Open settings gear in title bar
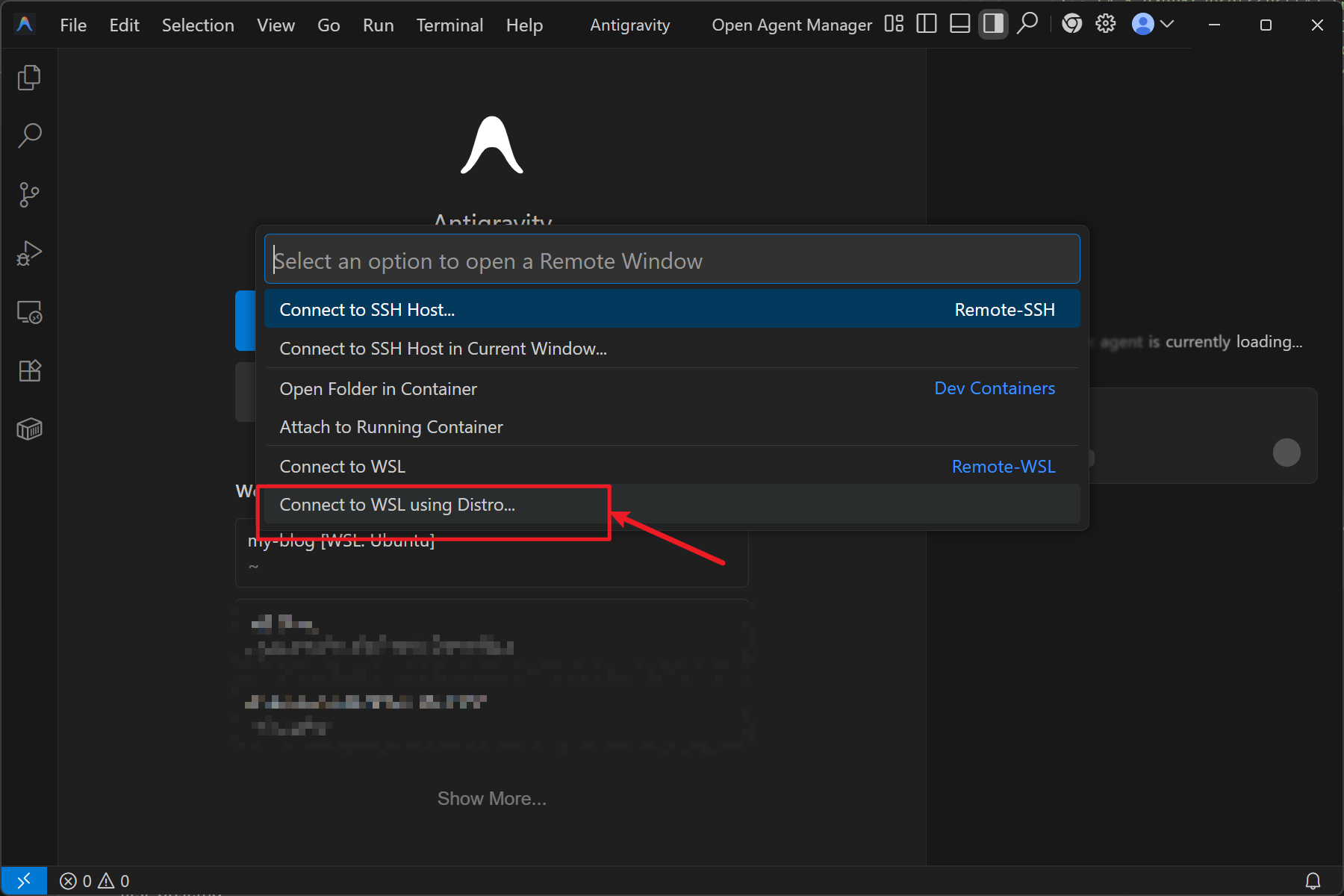1344x896 pixels. click(1105, 25)
